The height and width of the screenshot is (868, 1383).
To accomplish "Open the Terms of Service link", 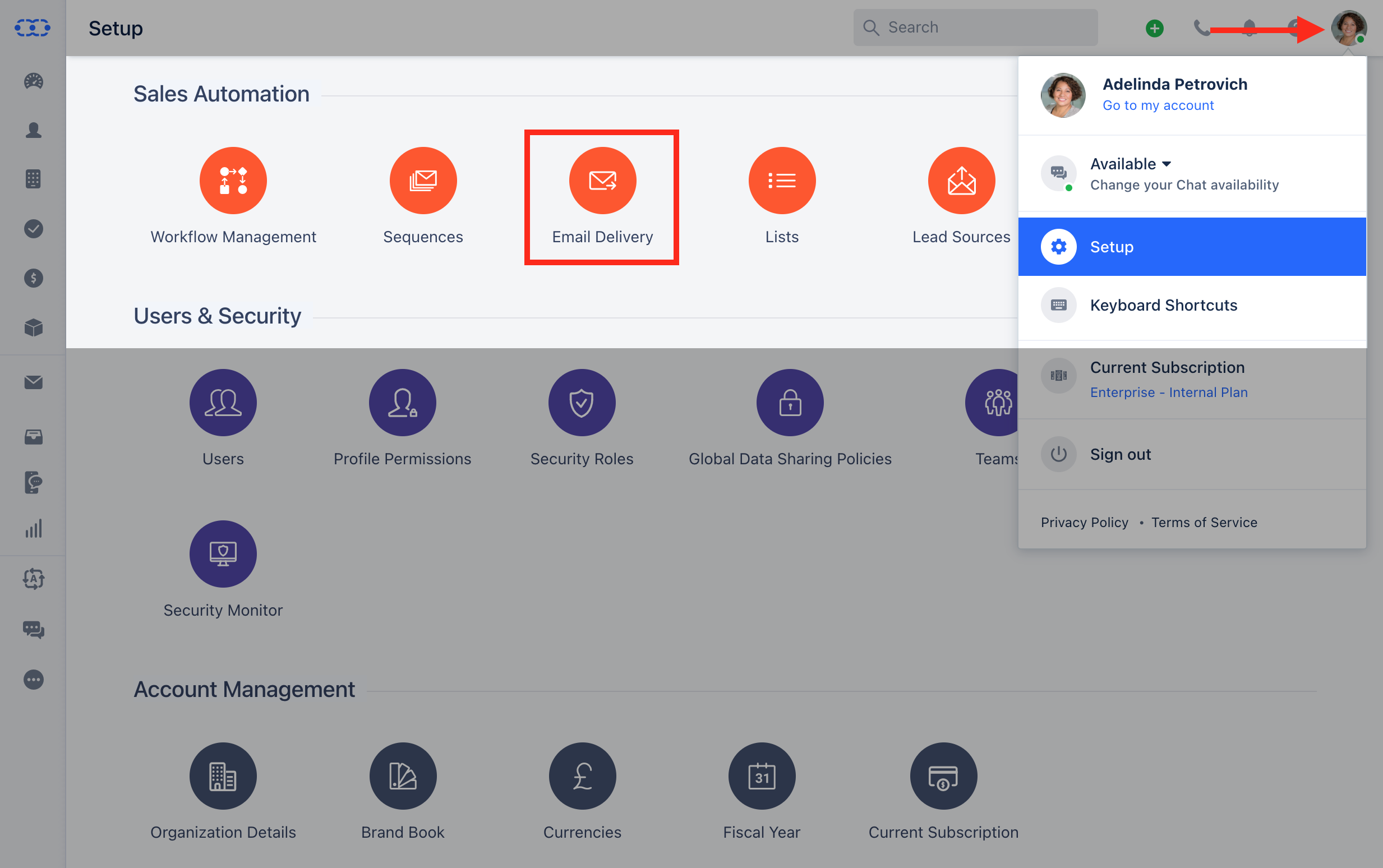I will [x=1204, y=523].
